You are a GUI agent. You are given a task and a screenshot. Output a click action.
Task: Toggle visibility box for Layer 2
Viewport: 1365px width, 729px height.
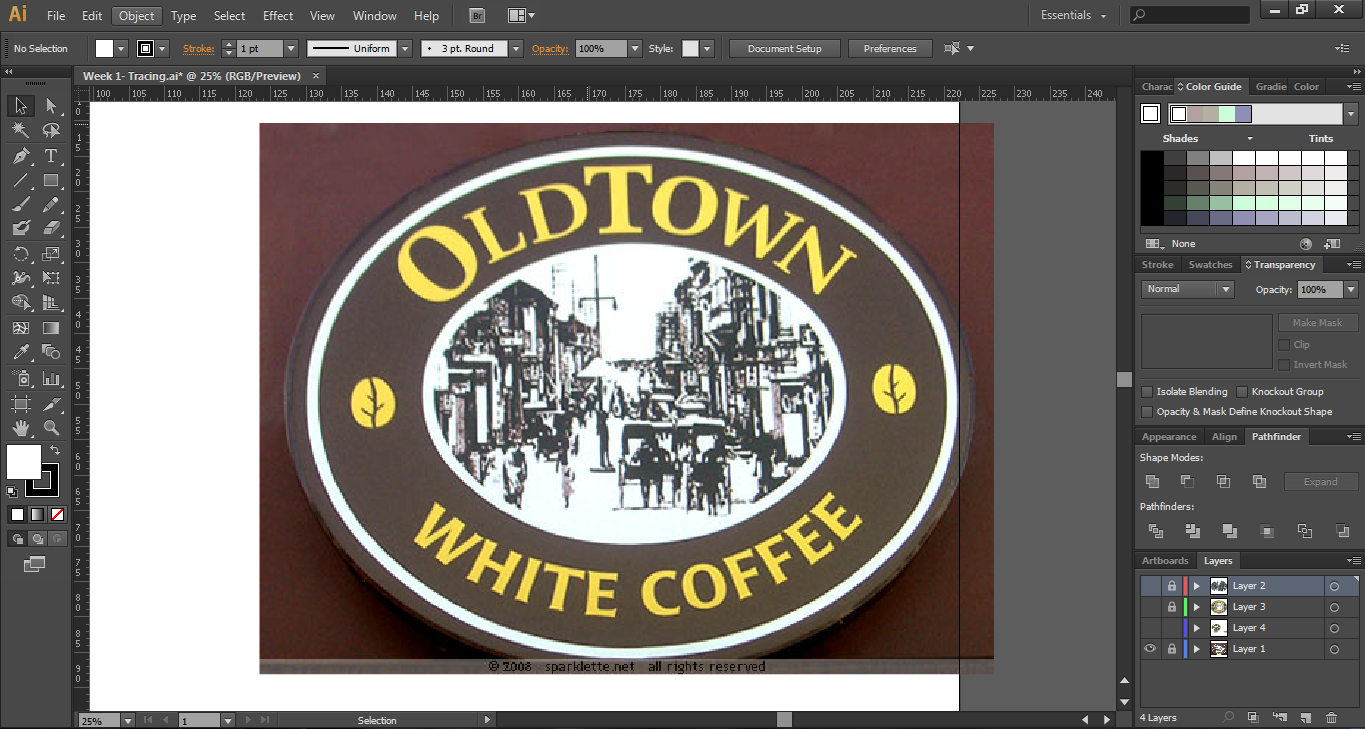click(x=1150, y=586)
